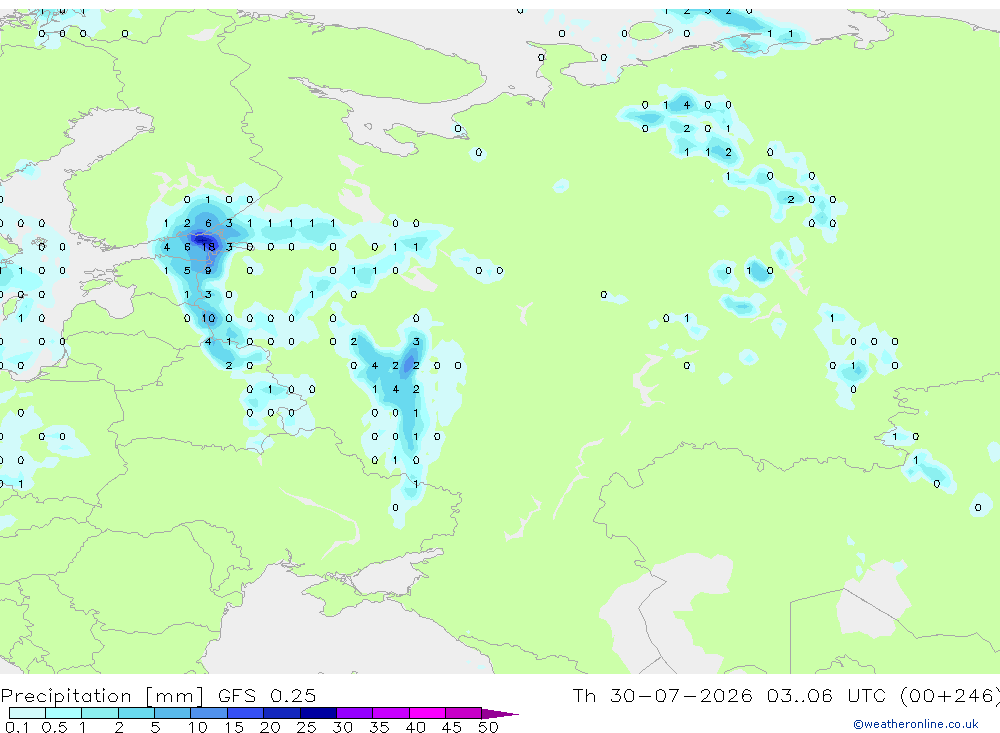Click the '(00+246)' forecast offset text
This screenshot has height=733, width=1000.
(x=950, y=696)
